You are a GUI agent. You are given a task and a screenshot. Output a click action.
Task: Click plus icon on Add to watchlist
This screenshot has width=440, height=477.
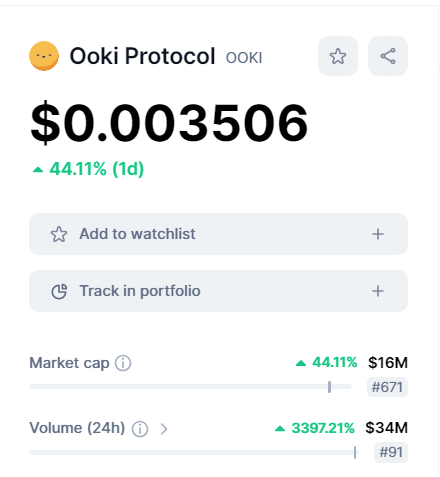point(378,234)
